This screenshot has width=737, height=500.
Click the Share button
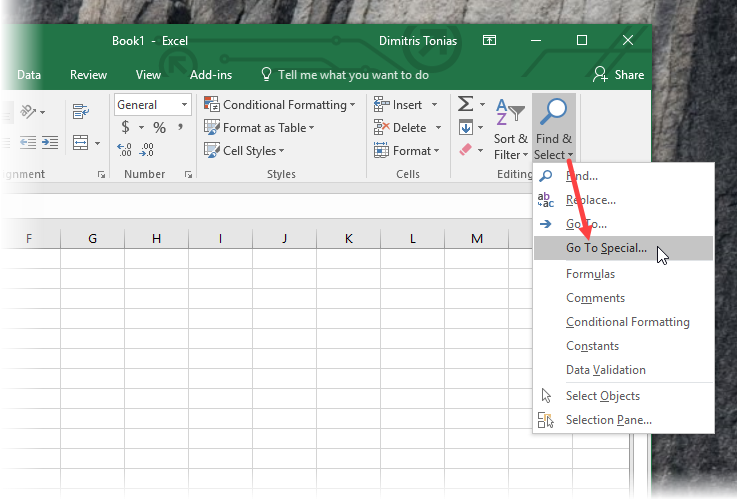point(618,75)
